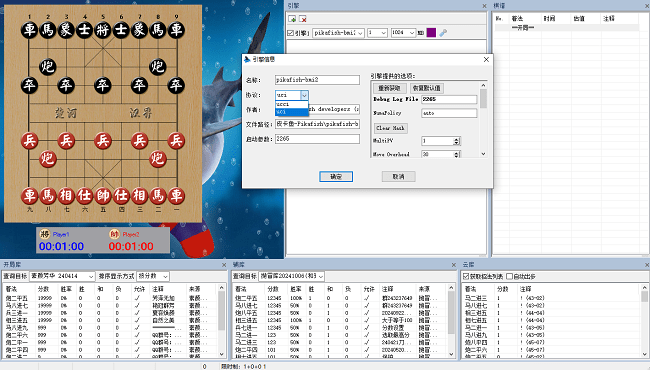Select the red cannon on file 二
Viewport: 650px width, 370px height.
pyautogui.click(x=158, y=159)
